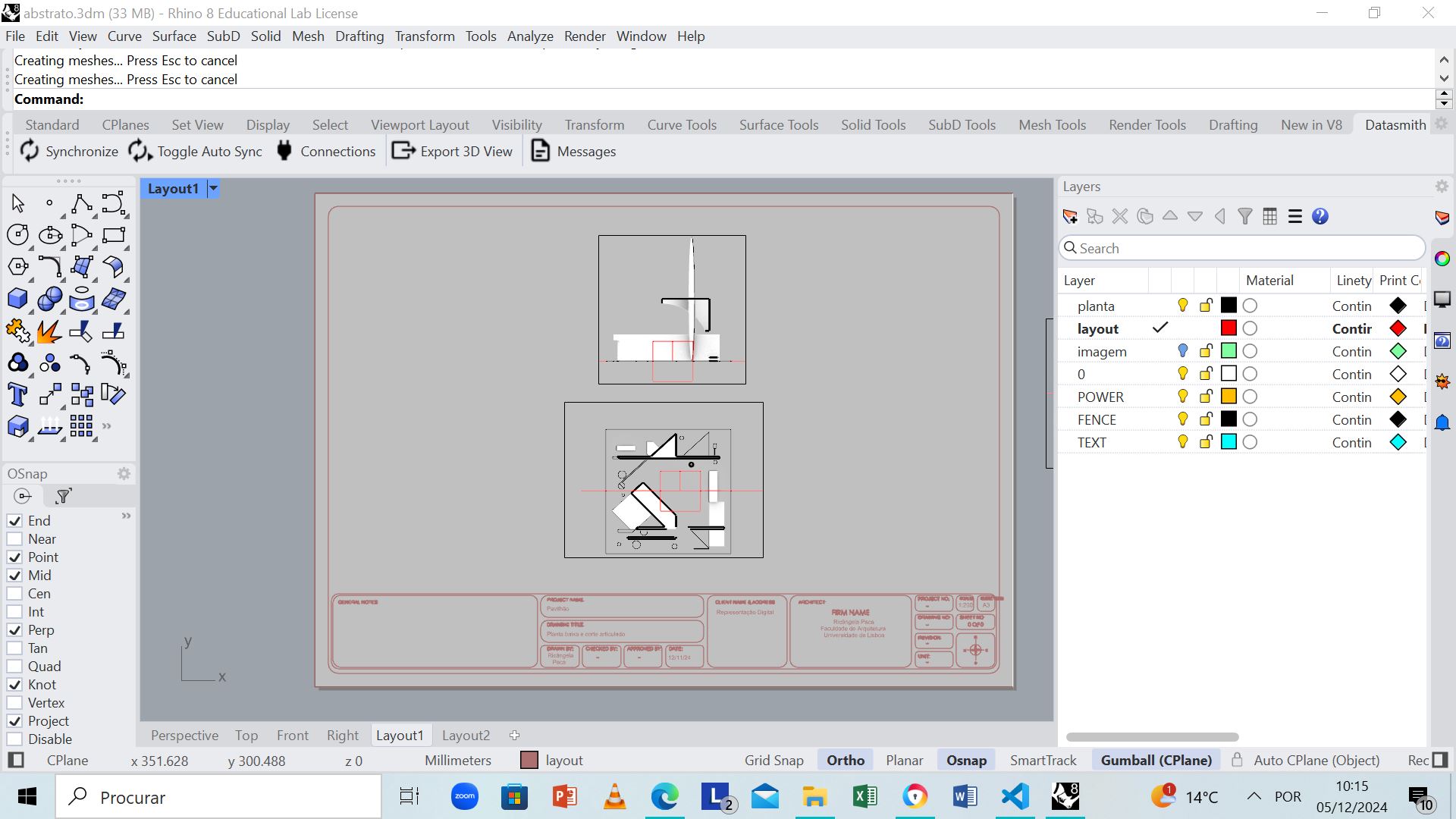Open Datasmith Connections
This screenshot has height=819, width=1456.
[326, 152]
